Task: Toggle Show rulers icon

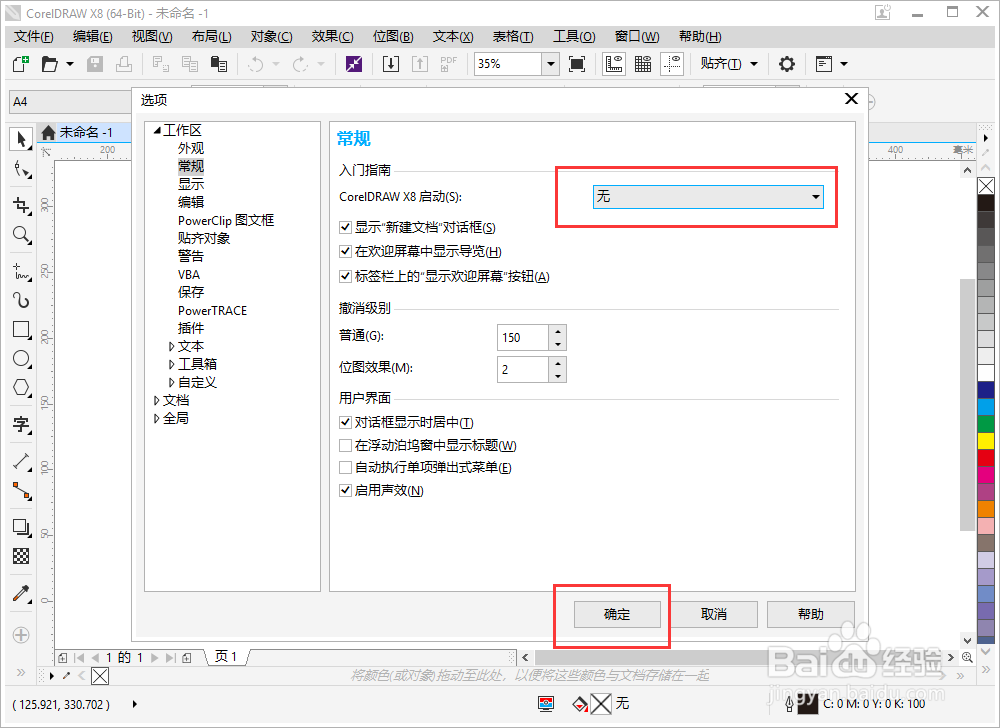Action: [x=614, y=64]
